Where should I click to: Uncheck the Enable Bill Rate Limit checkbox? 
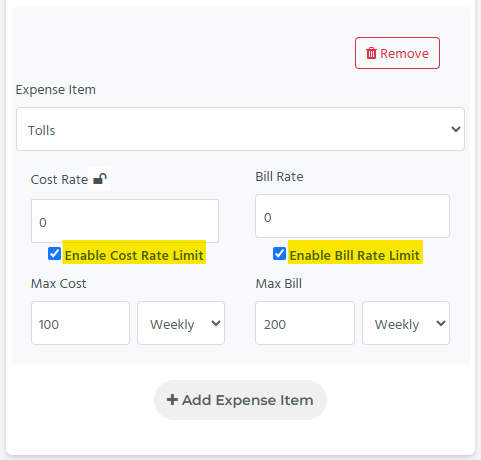pos(279,254)
